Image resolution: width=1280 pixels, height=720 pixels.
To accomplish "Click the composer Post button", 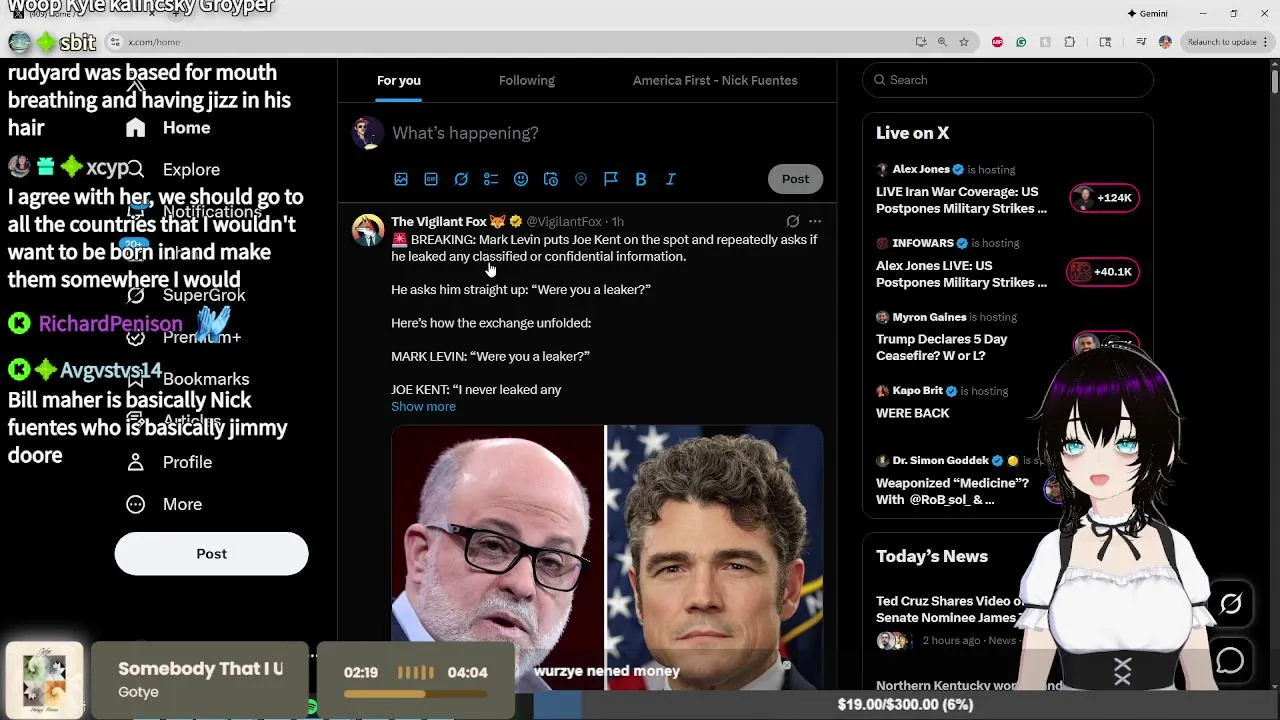I will coord(795,179).
